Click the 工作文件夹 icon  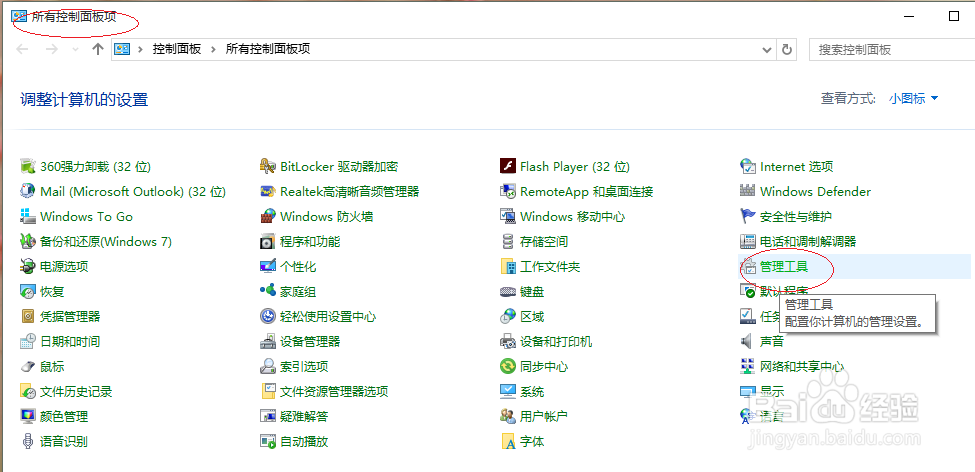(508, 266)
